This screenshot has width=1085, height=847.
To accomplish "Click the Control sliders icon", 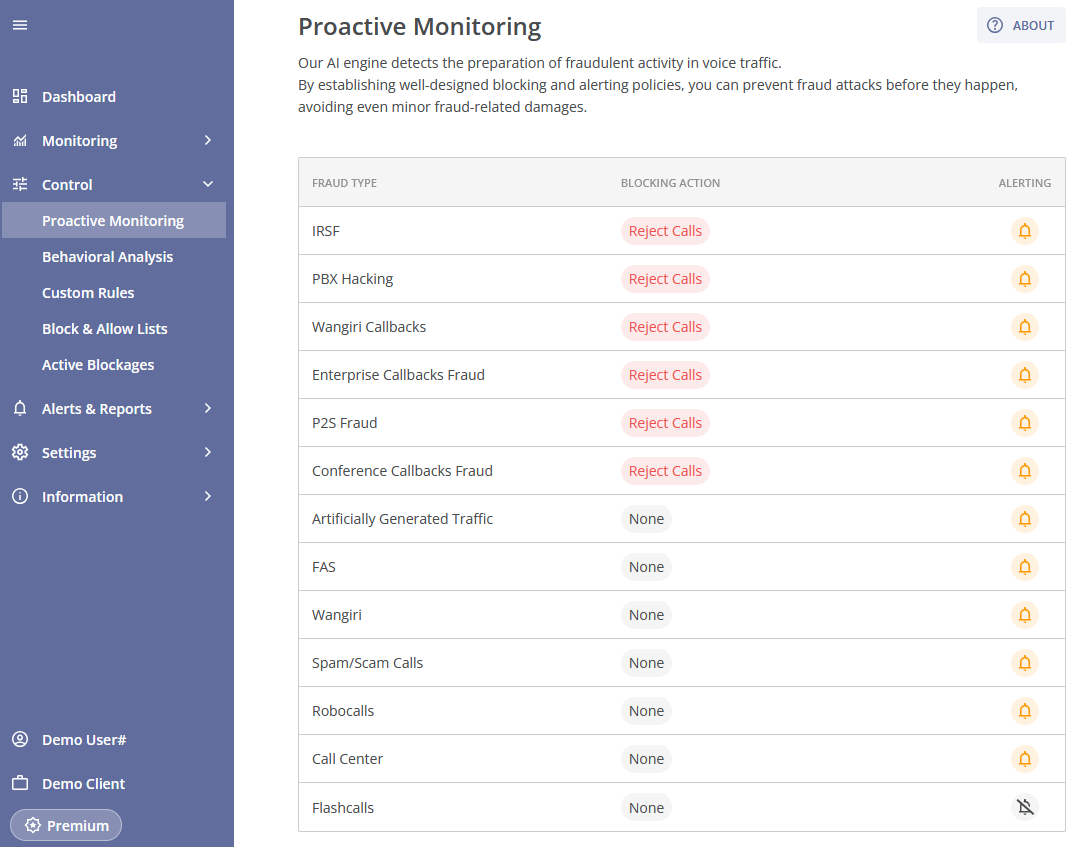I will click(19, 184).
